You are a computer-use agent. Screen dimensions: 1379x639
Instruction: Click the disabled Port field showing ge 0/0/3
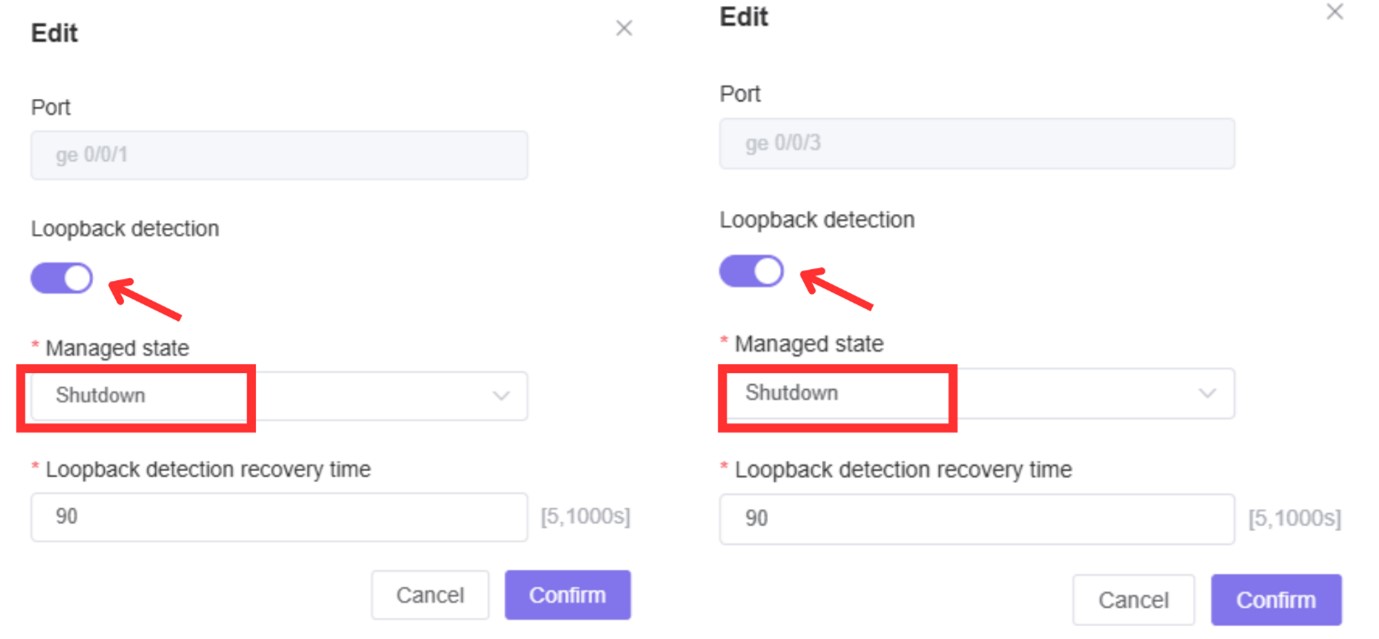977,144
